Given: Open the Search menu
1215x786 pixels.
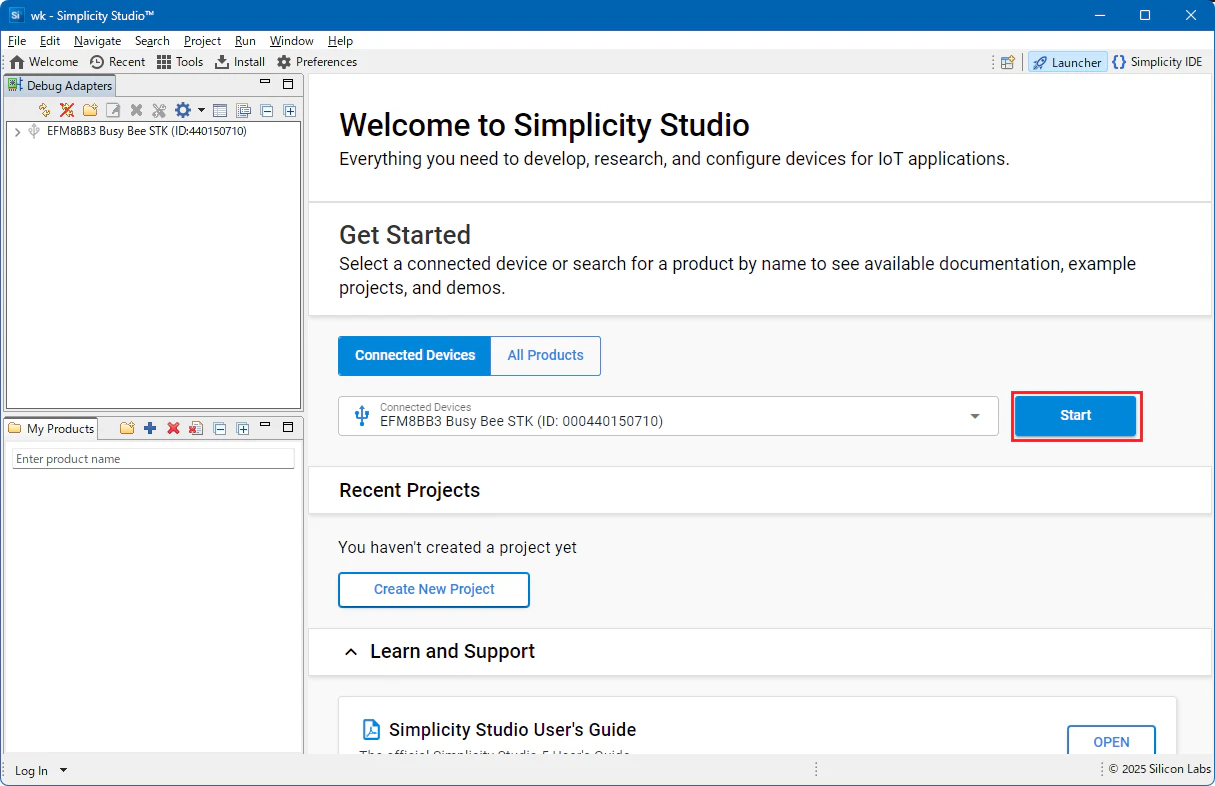Looking at the screenshot, I should [152, 41].
